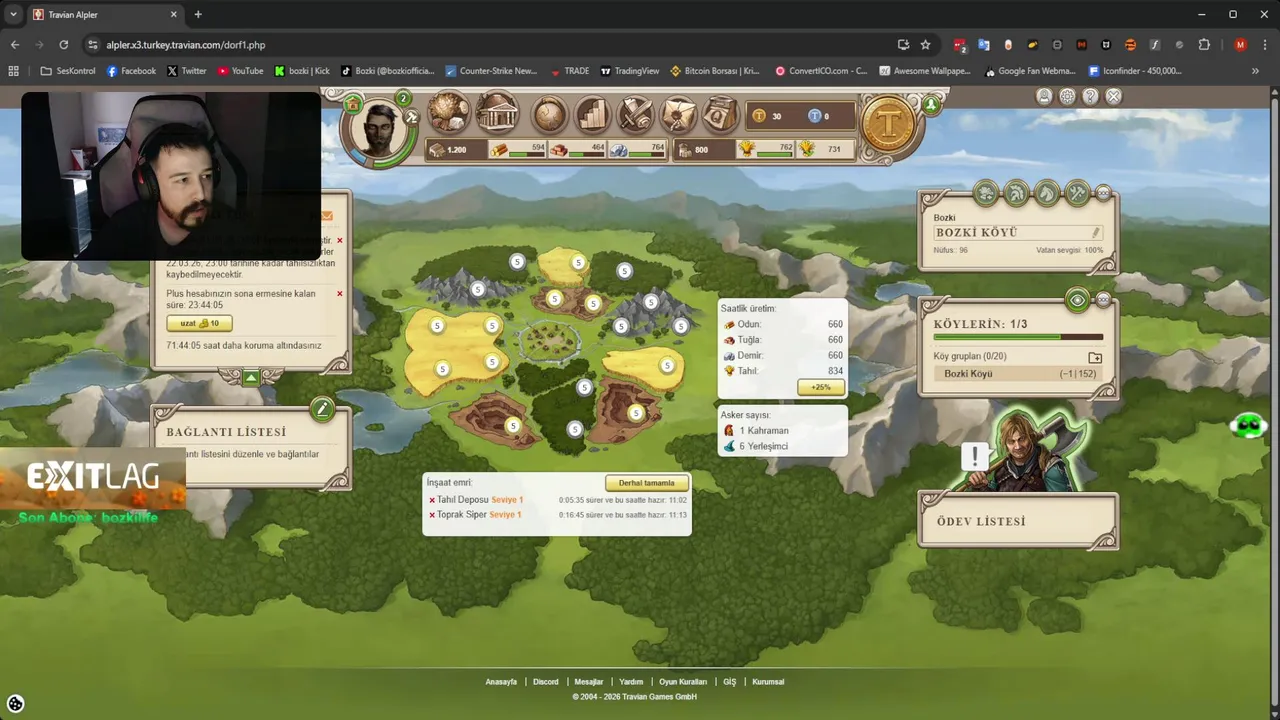This screenshot has height=720, width=1280.
Task: Click the +25% production bonus button
Action: point(821,387)
